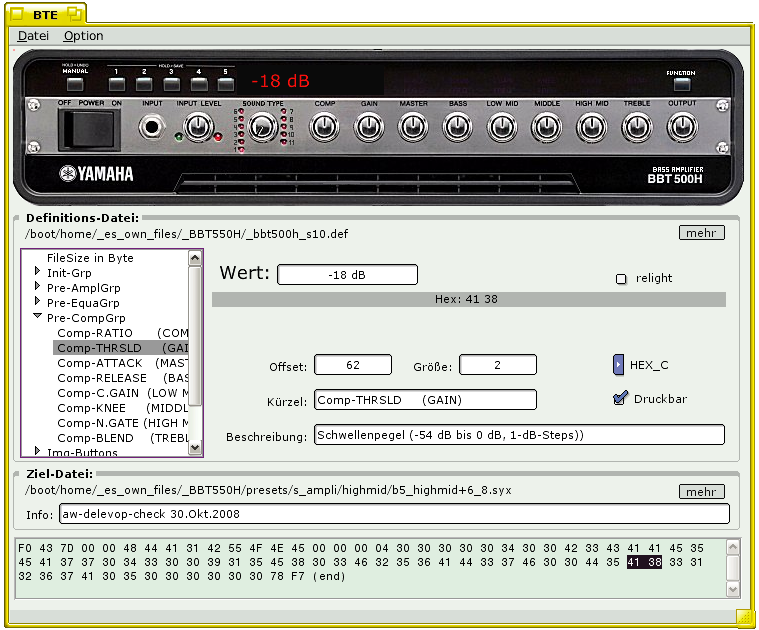Click the BTE window tab title
Viewport: 759px width, 630px height.
click(x=45, y=15)
